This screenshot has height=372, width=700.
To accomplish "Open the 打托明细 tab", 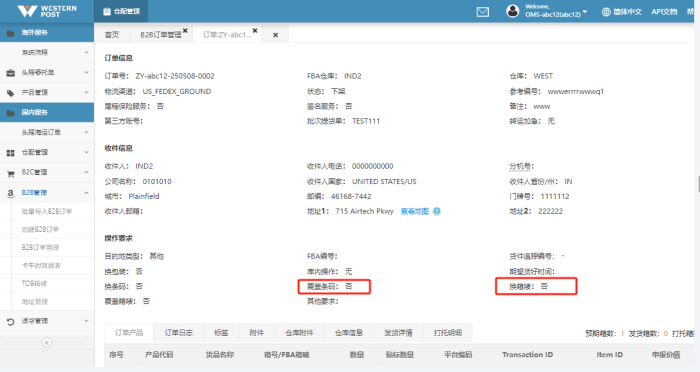I will (x=448, y=333).
